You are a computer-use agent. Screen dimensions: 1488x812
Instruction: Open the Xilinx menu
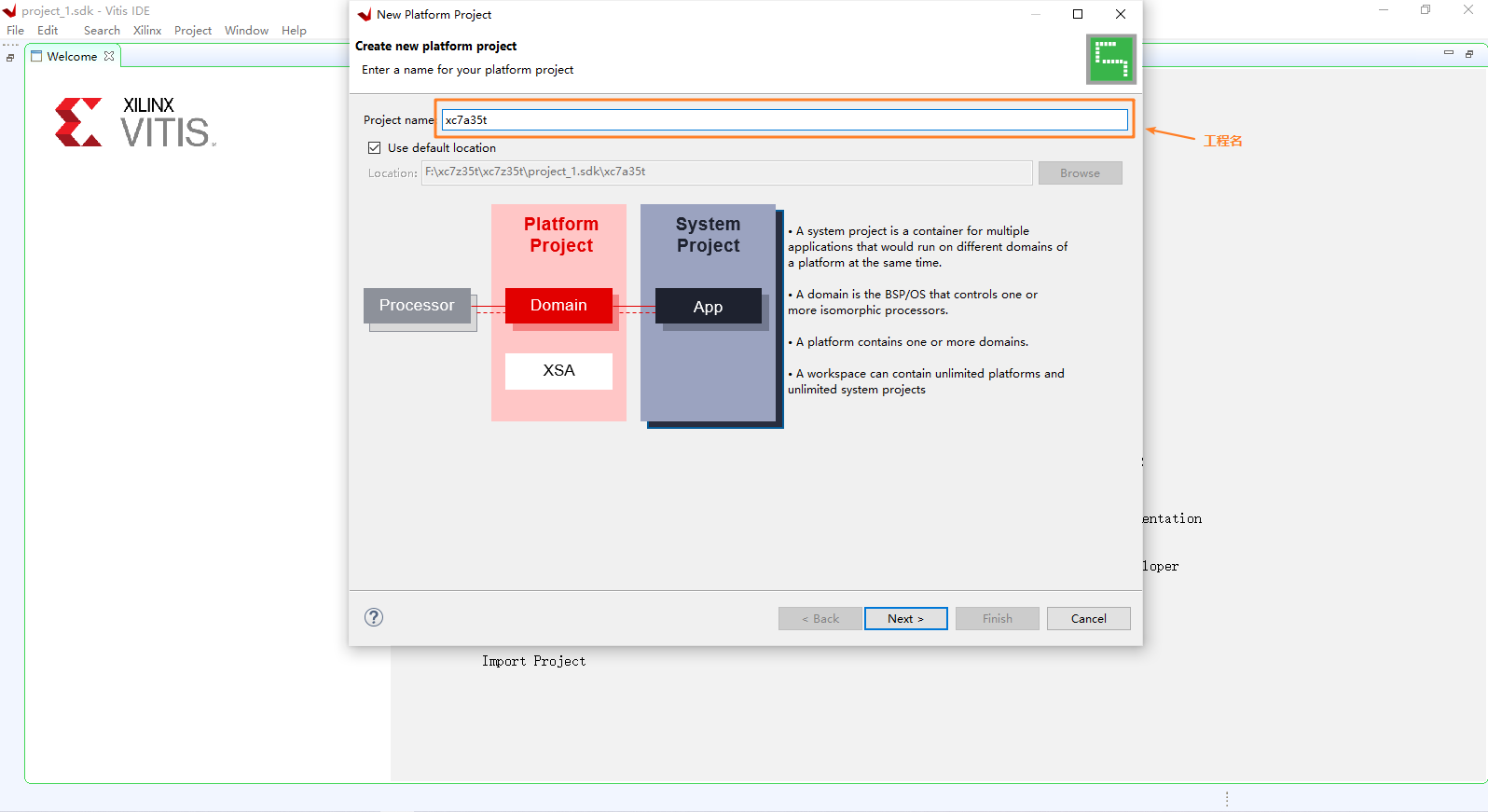[147, 31]
